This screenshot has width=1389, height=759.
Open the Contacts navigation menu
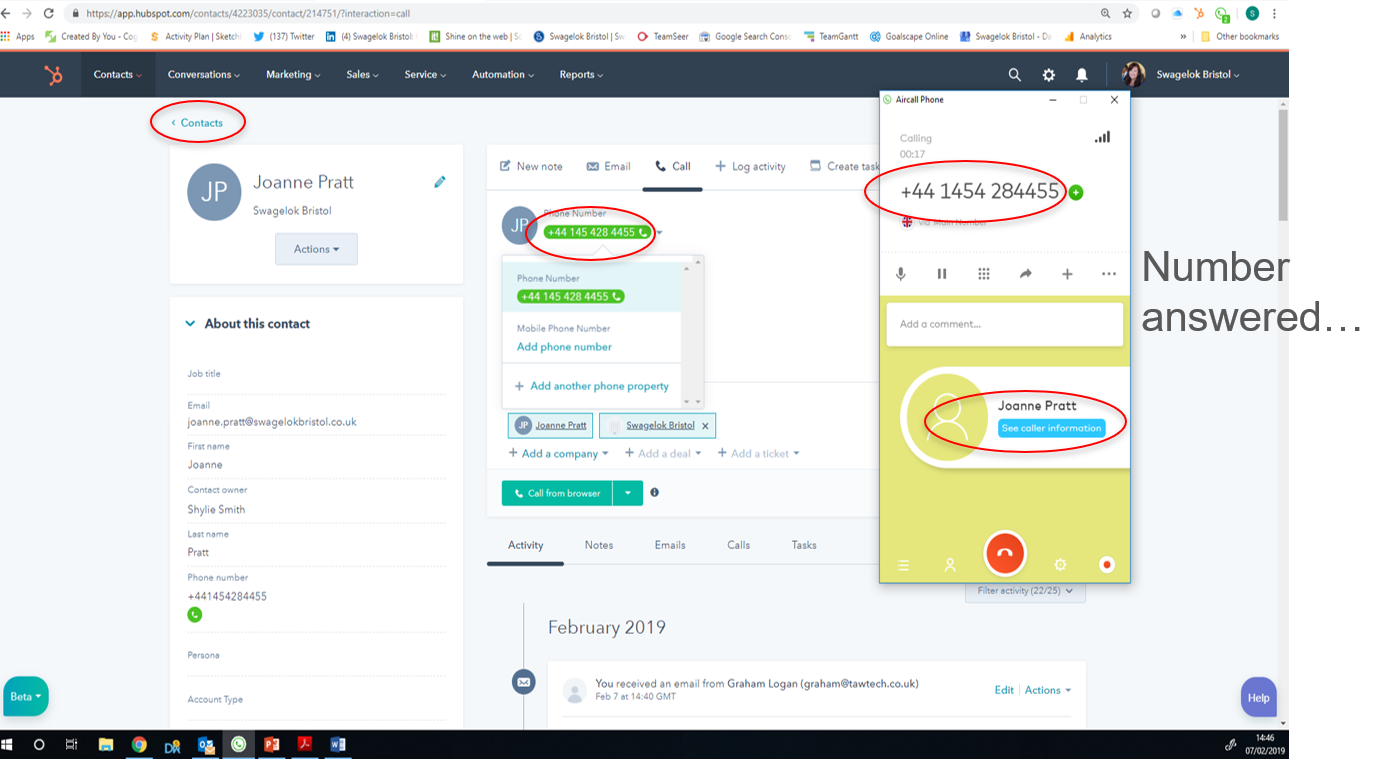tap(118, 75)
